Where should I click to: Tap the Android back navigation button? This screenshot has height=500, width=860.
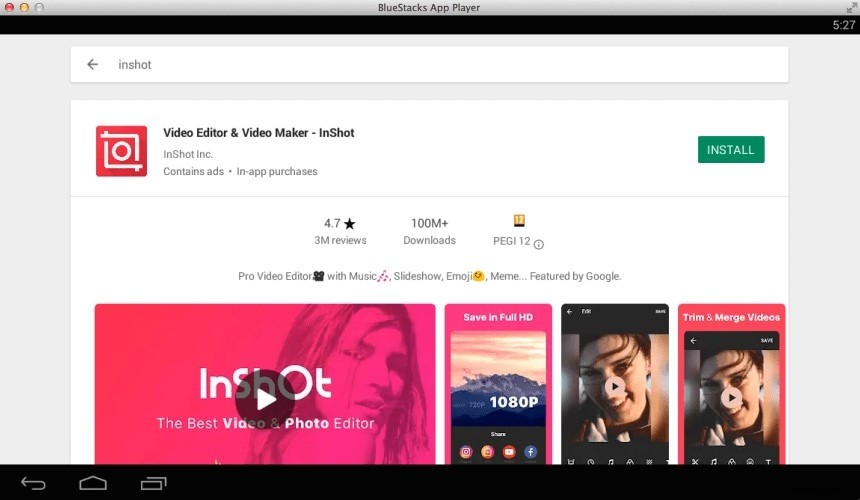[x=33, y=483]
